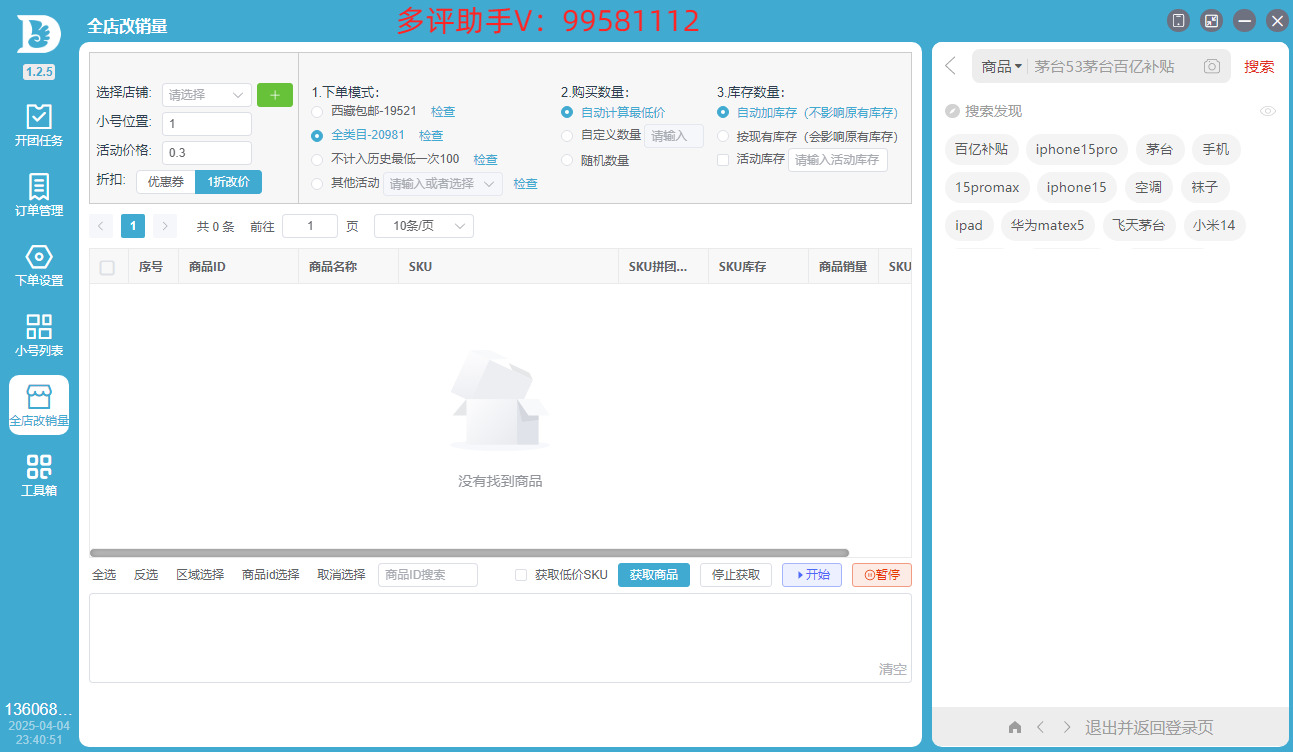This screenshot has height=752, width=1293.
Task: Open 下单设置 order settings
Action: click(39, 265)
